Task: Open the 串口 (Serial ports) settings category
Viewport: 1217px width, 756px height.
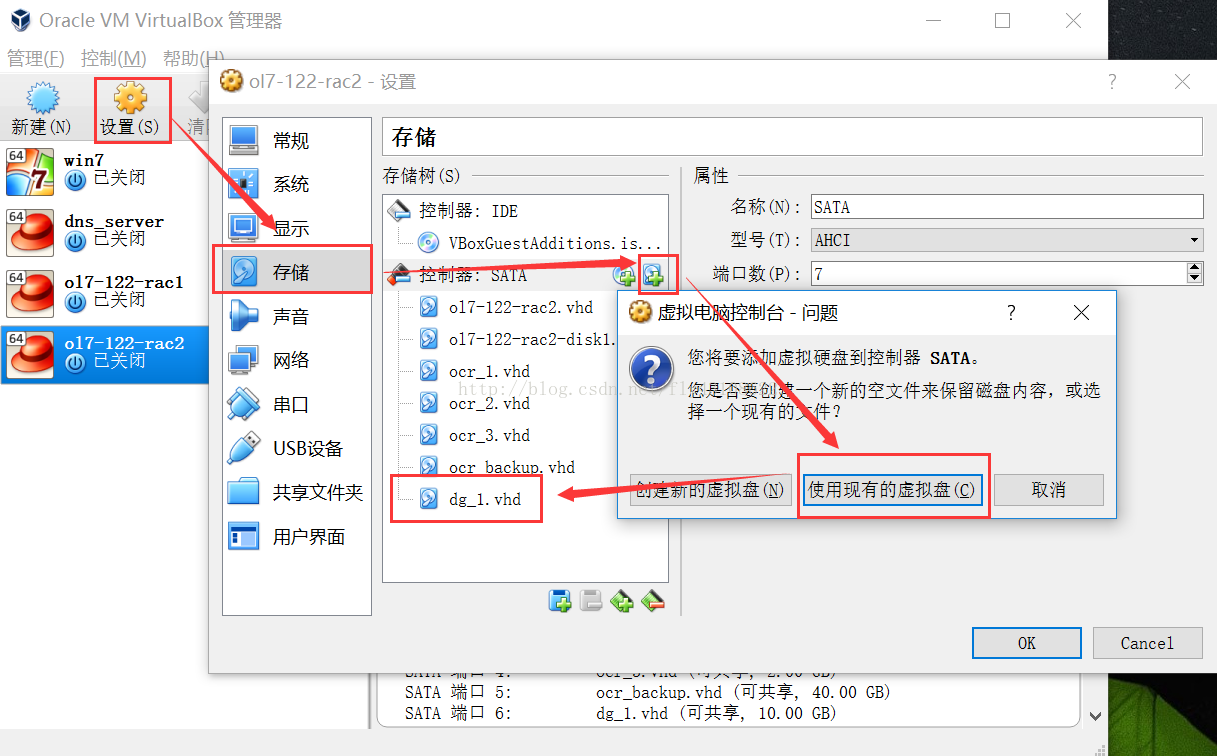Action: point(296,404)
